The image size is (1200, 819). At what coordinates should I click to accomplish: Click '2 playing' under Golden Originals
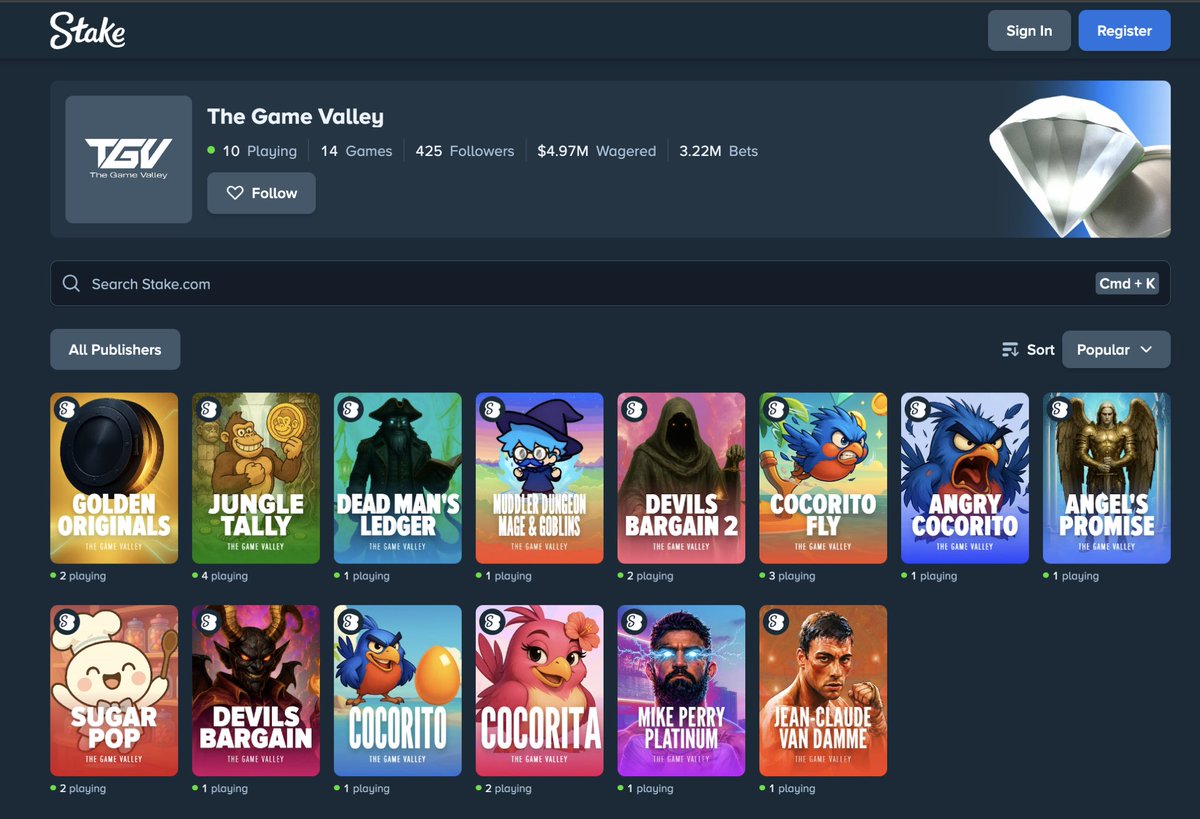[x=78, y=576]
